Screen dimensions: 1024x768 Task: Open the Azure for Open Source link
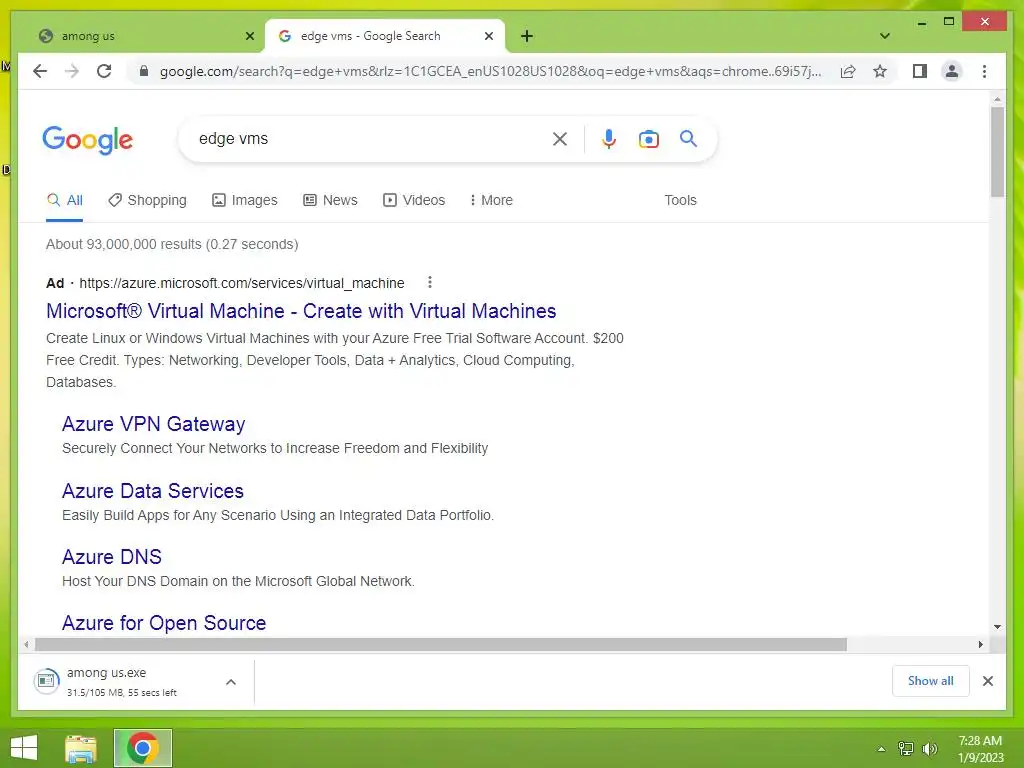click(x=164, y=623)
